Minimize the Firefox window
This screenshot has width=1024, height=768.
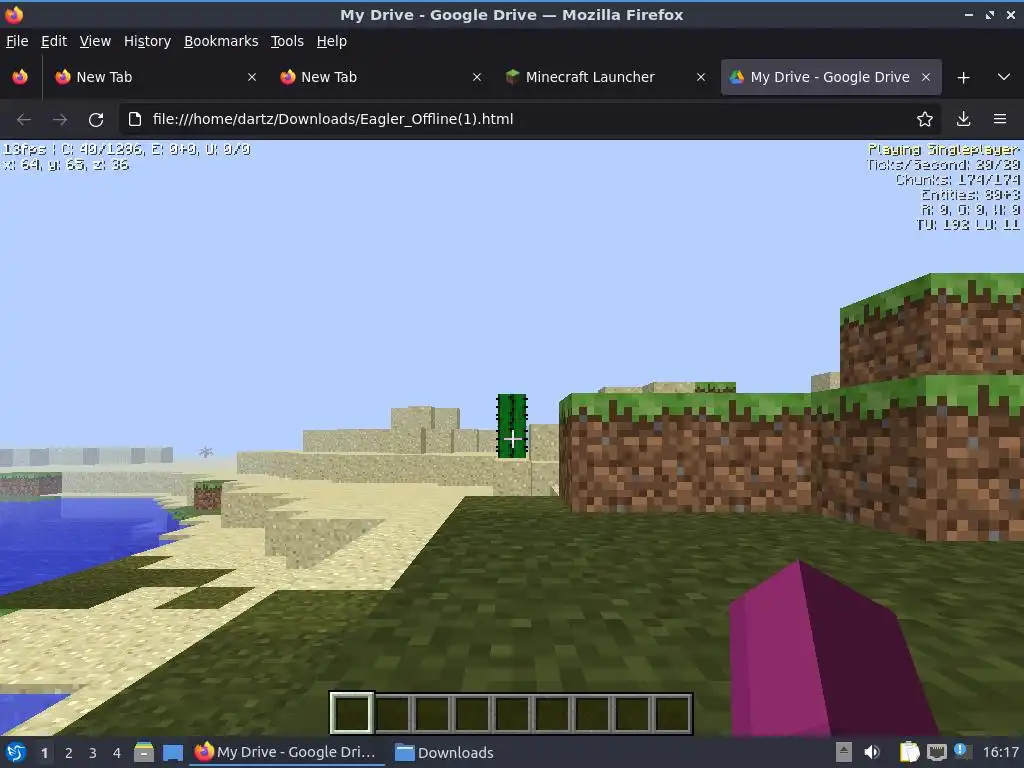point(968,14)
